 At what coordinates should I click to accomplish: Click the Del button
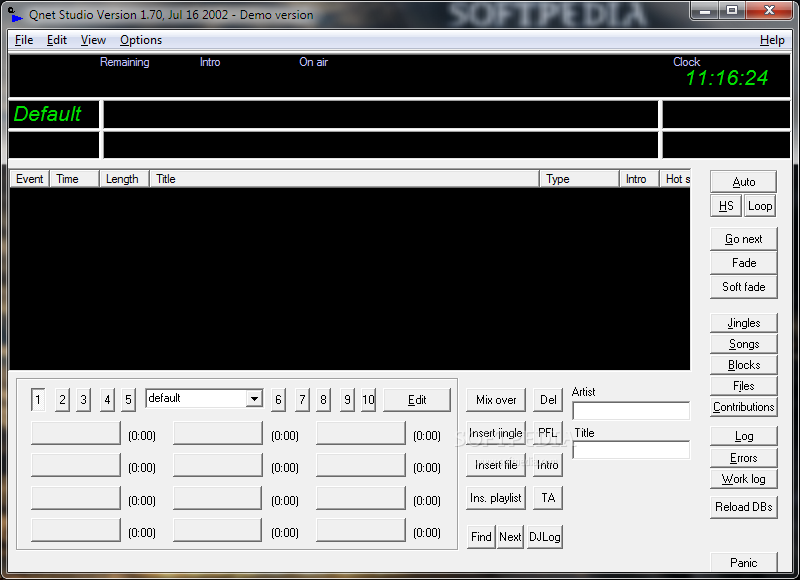point(548,400)
